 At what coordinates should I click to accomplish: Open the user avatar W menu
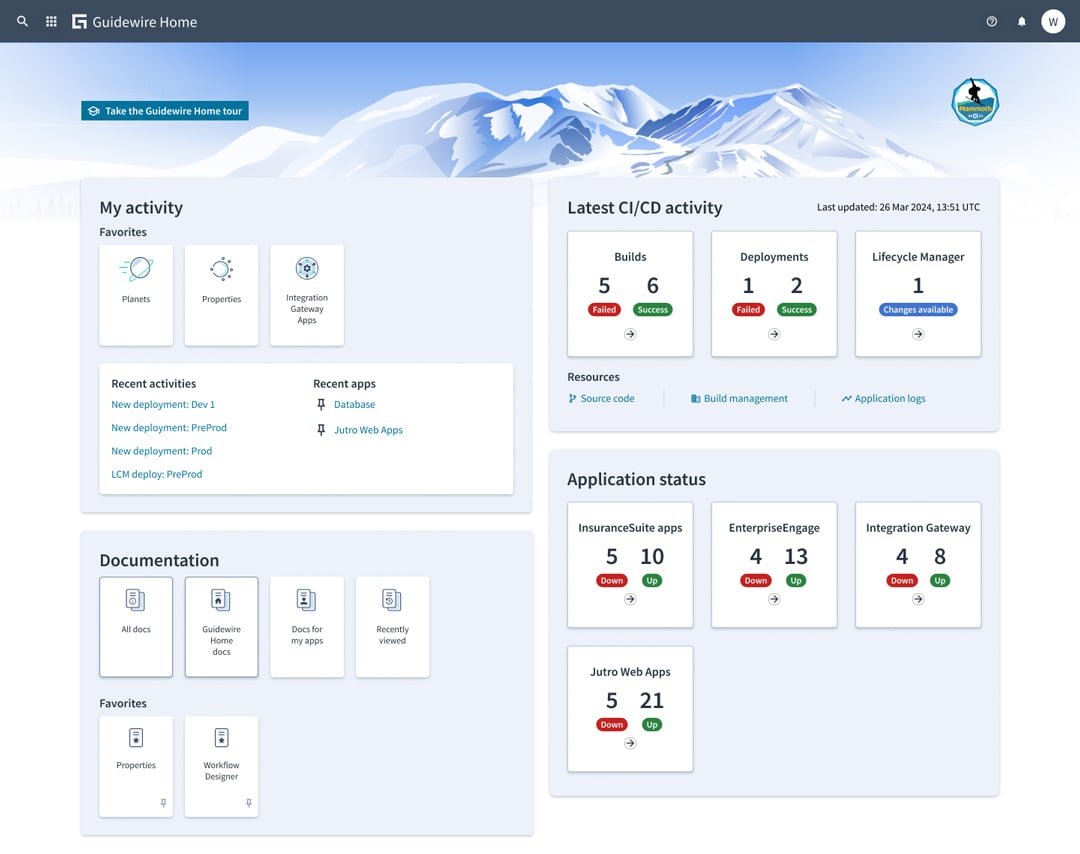point(1052,21)
